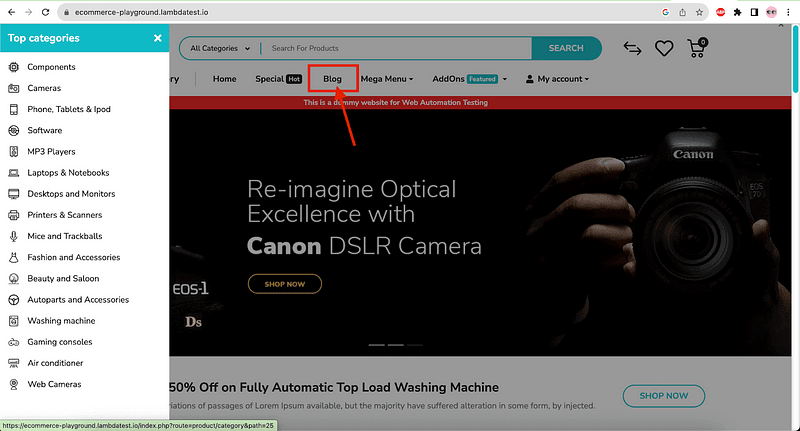This screenshot has width=800, height=431.
Task: Open the shopping cart icon
Action: click(x=697, y=48)
